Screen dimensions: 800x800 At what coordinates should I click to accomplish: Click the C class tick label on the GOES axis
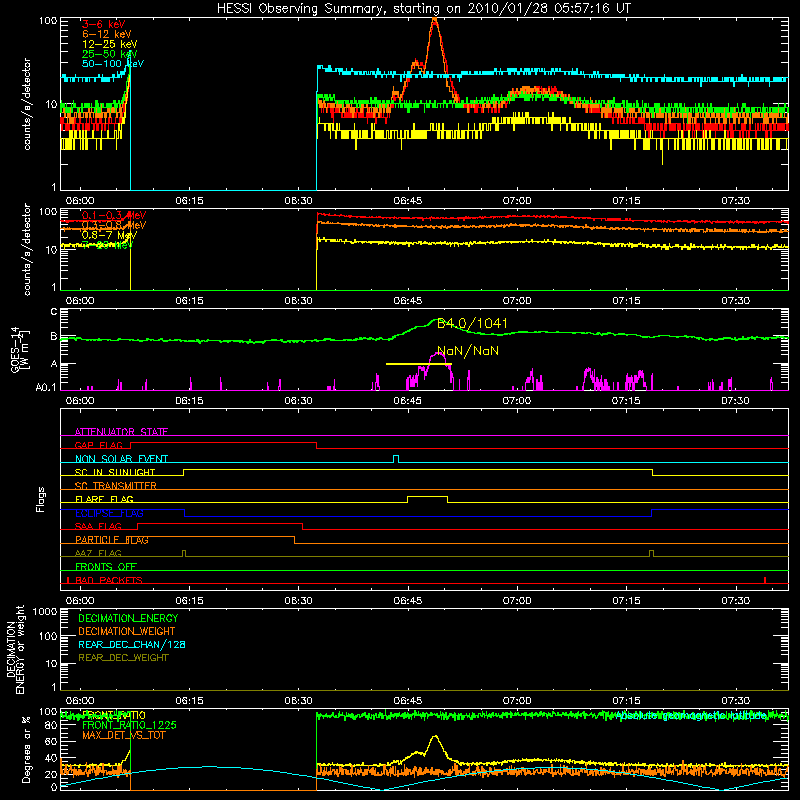pos(54,311)
